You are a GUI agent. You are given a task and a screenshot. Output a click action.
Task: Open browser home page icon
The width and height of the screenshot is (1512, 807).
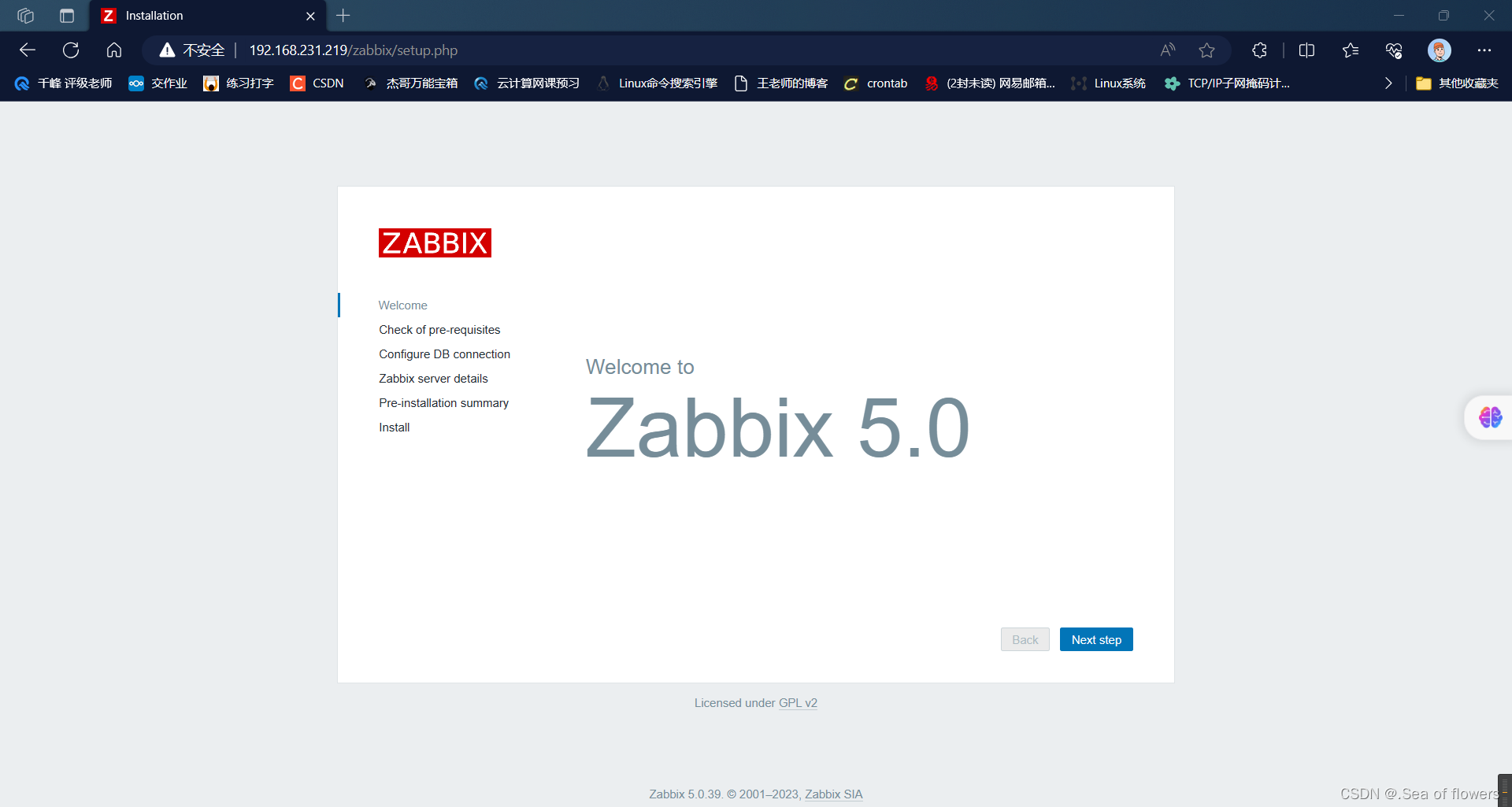(114, 50)
